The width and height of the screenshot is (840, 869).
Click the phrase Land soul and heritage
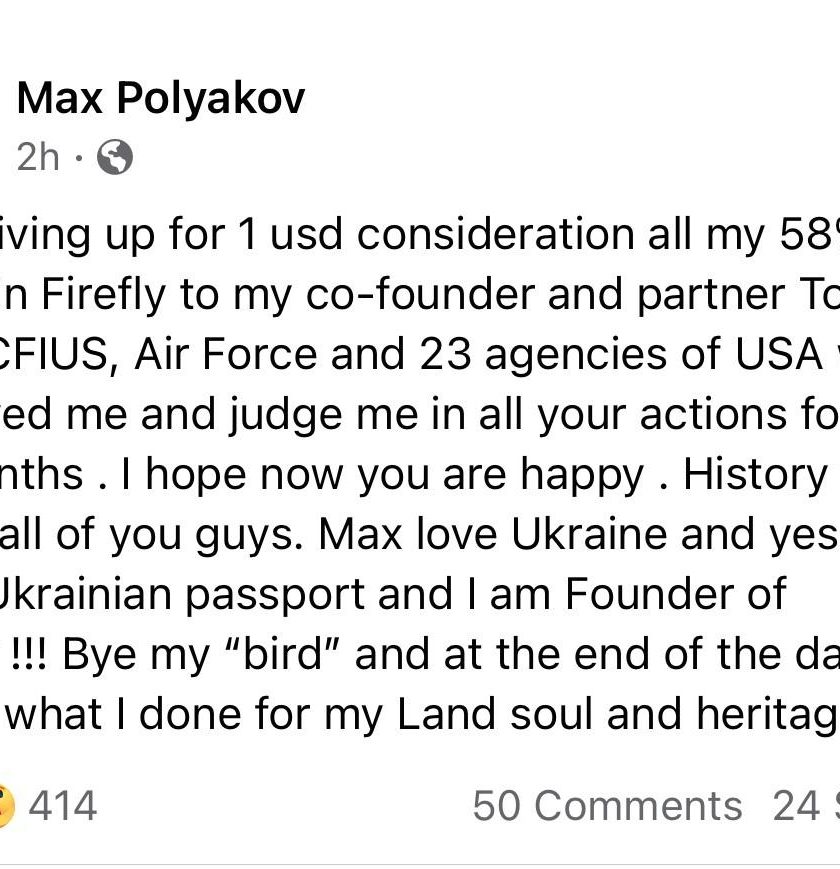[x=618, y=714]
